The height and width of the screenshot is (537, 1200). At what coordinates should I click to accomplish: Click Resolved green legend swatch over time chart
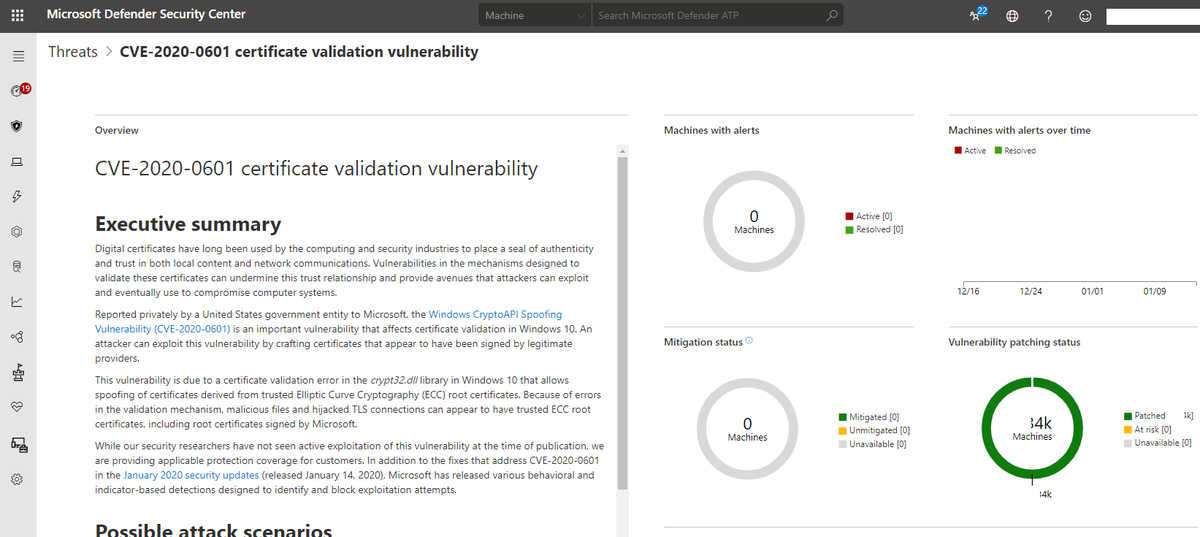pyautogui.click(x=998, y=151)
